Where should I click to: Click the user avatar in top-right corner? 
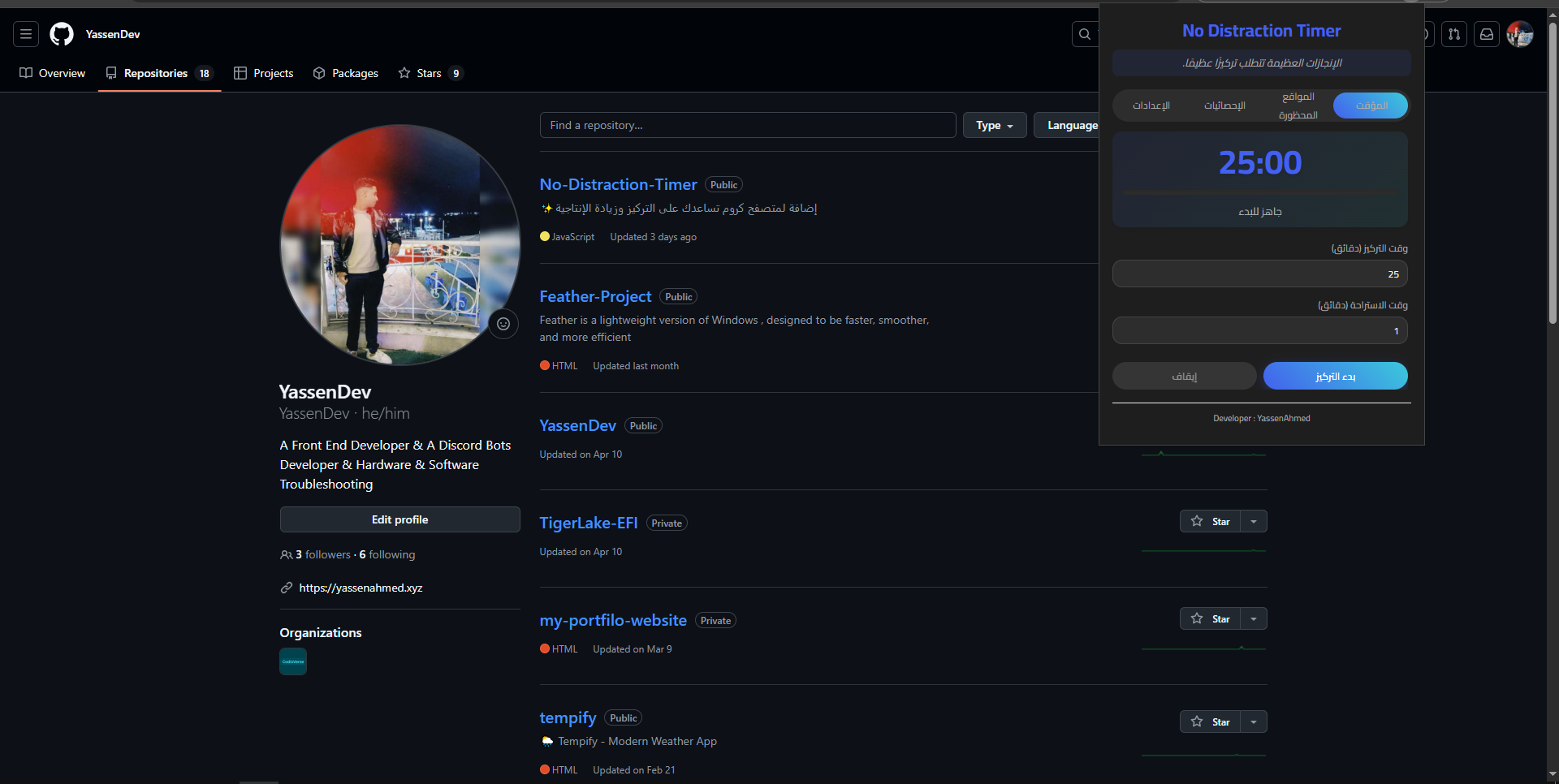pyautogui.click(x=1520, y=34)
